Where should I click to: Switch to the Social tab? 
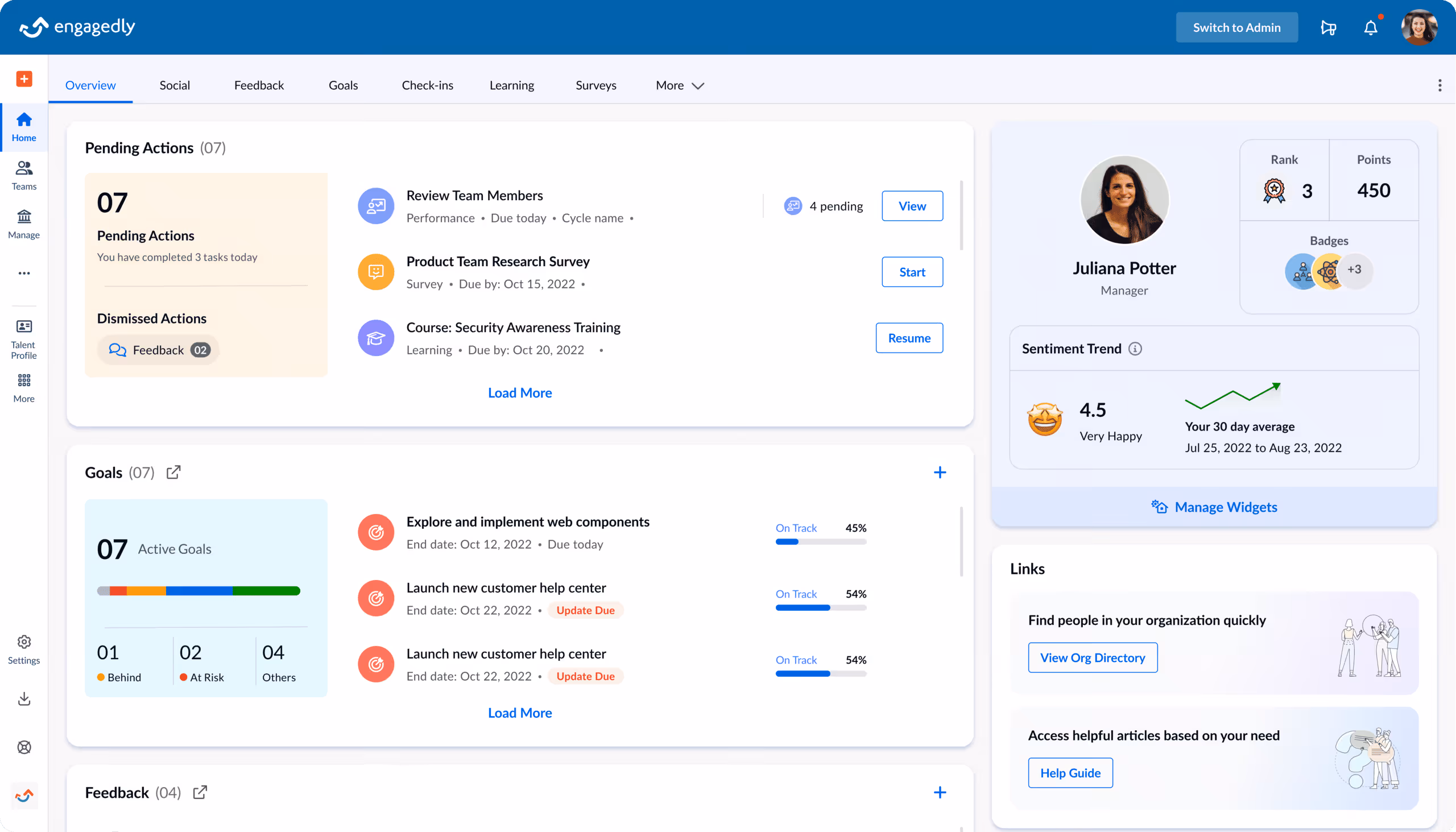(174, 85)
